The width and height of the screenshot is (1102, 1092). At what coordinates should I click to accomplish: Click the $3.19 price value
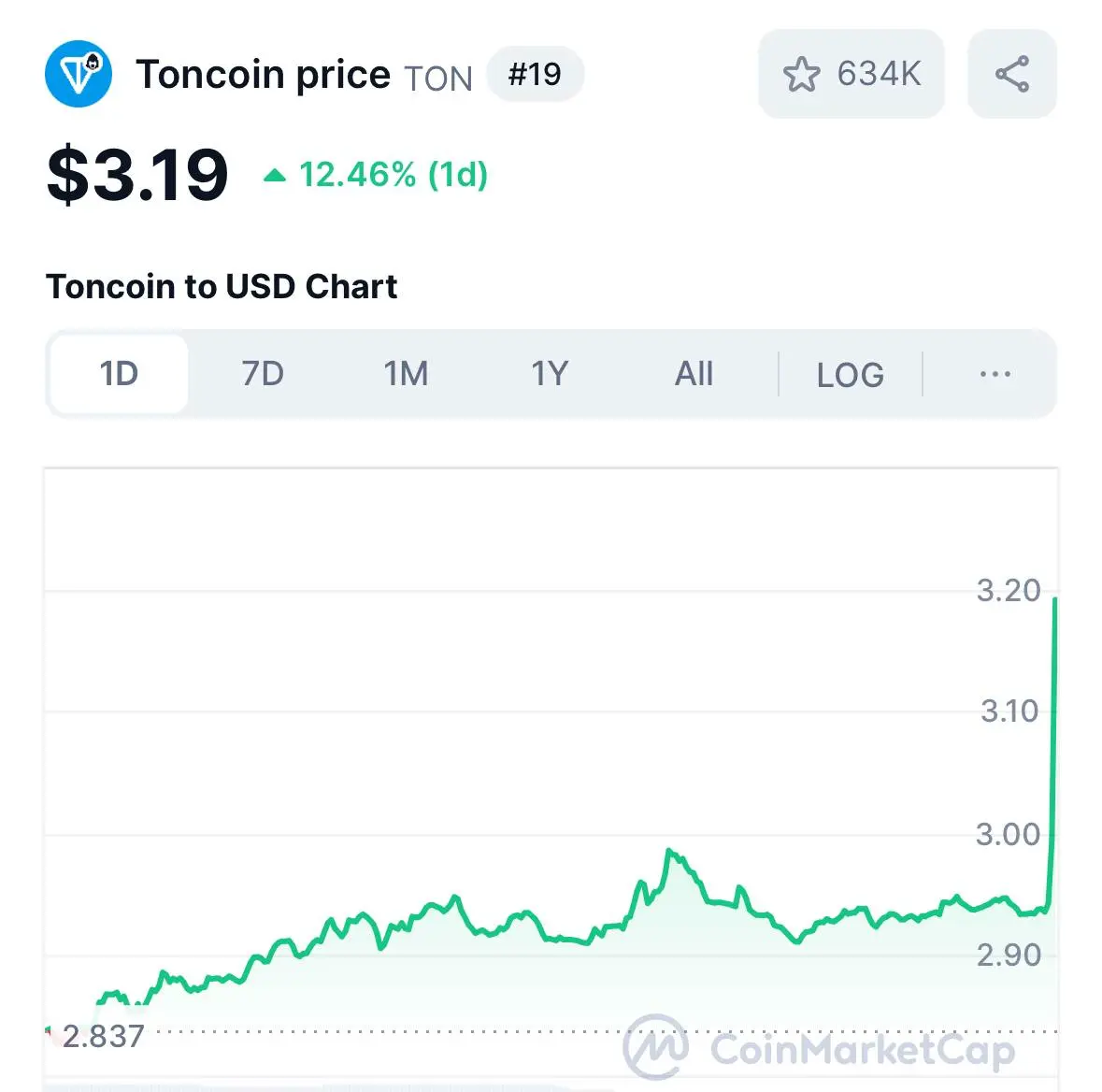click(137, 175)
